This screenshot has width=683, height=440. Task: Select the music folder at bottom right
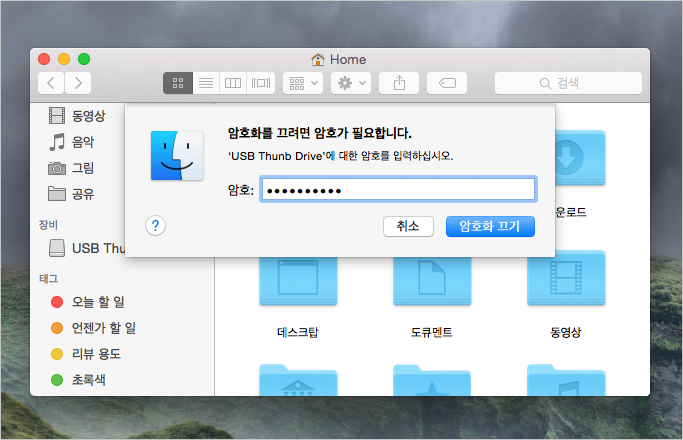coord(566,380)
